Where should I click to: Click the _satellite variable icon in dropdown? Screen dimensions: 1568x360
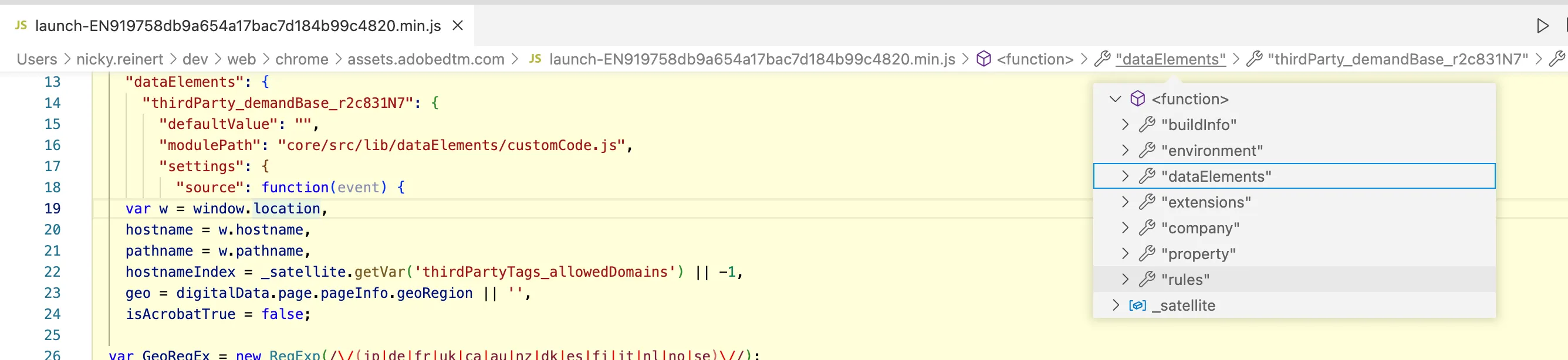coord(1137,305)
